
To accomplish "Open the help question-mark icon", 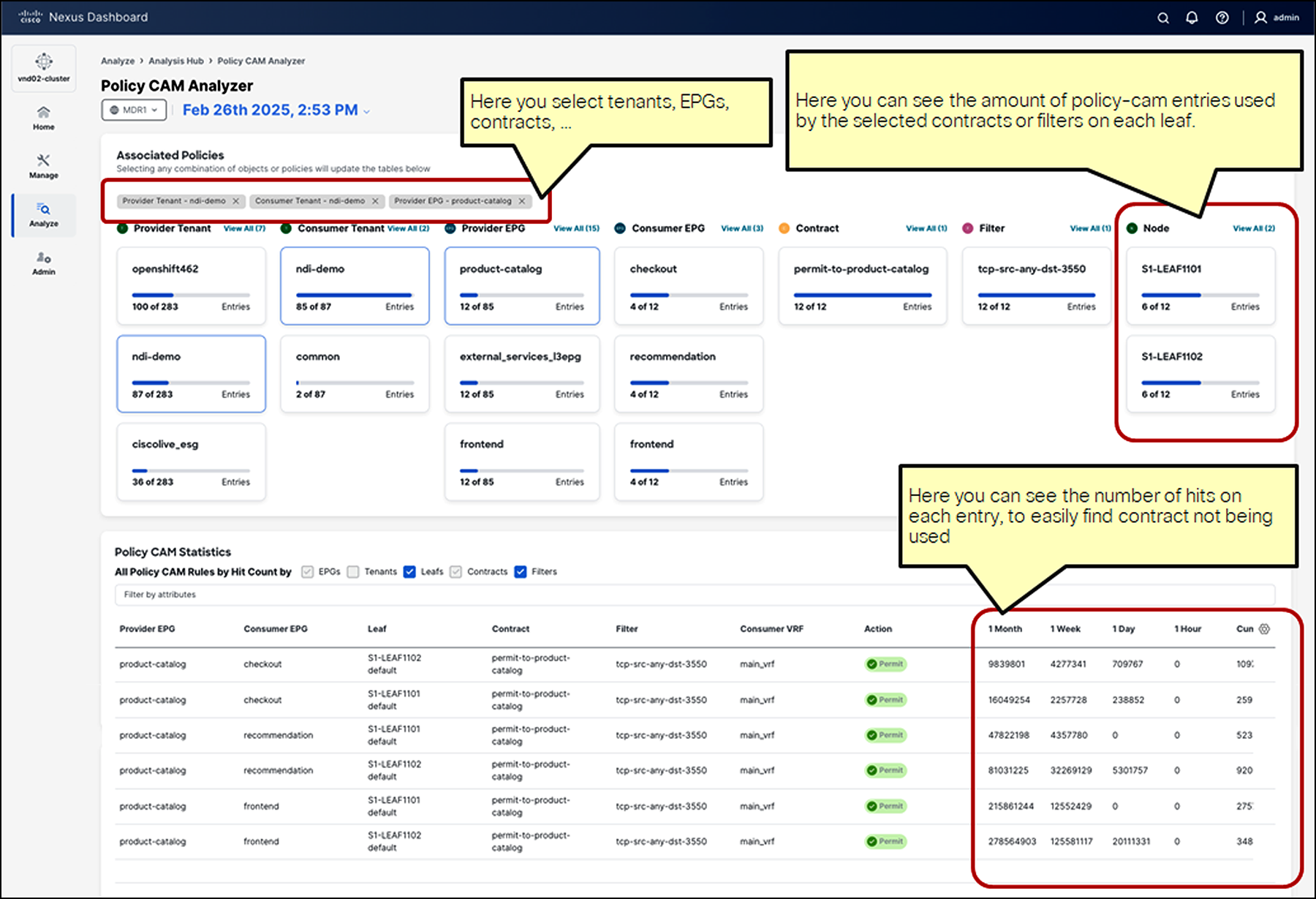I will point(1222,18).
